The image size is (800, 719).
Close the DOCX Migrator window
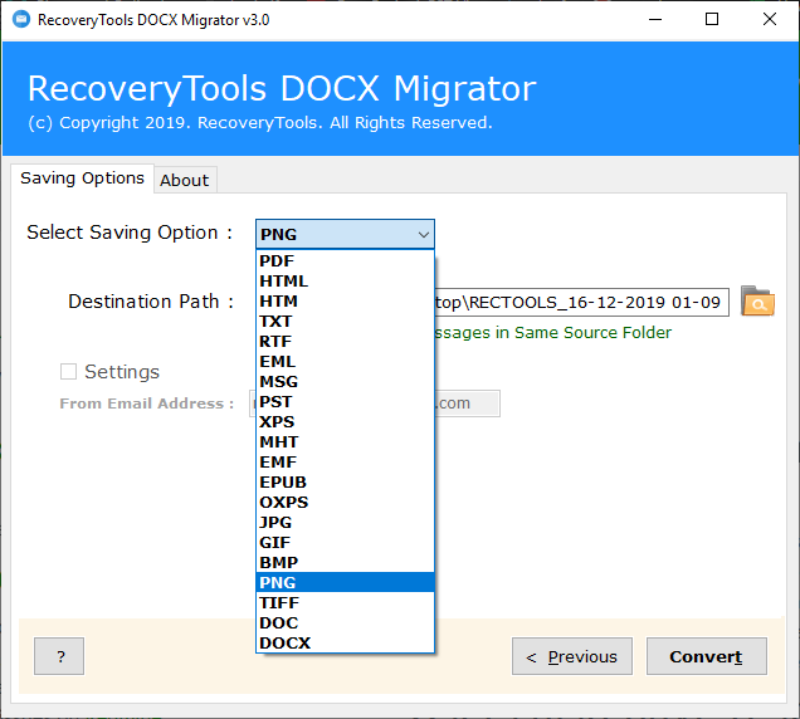point(769,19)
